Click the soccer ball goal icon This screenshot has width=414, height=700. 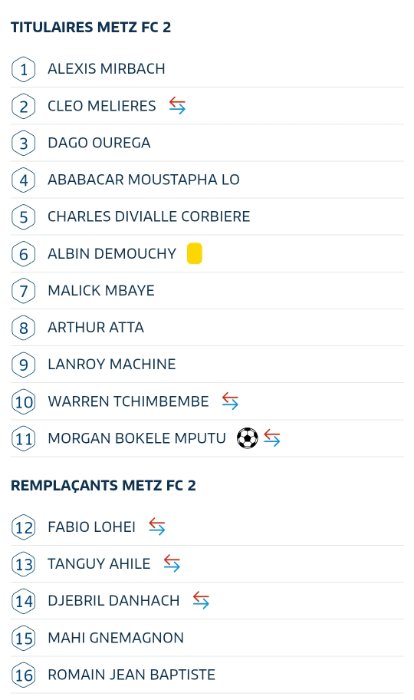[x=247, y=438]
